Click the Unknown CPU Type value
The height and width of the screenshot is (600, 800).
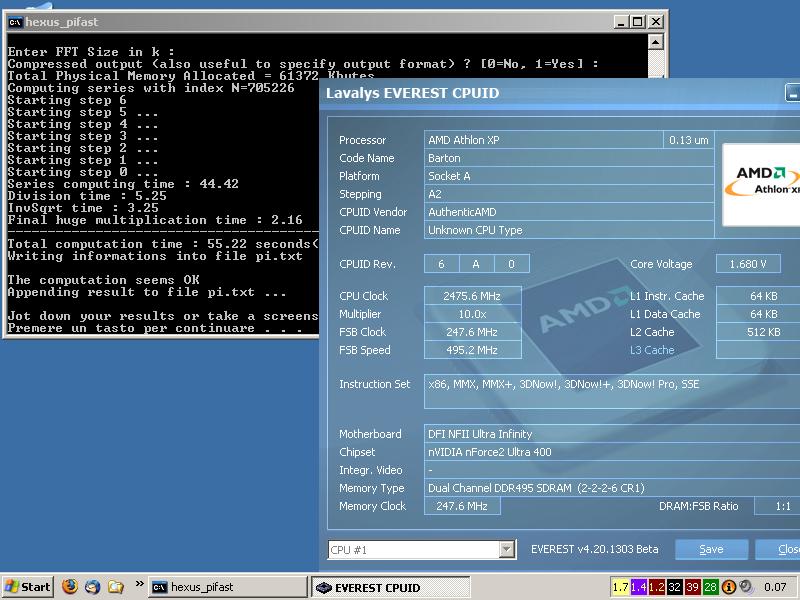(x=569, y=230)
